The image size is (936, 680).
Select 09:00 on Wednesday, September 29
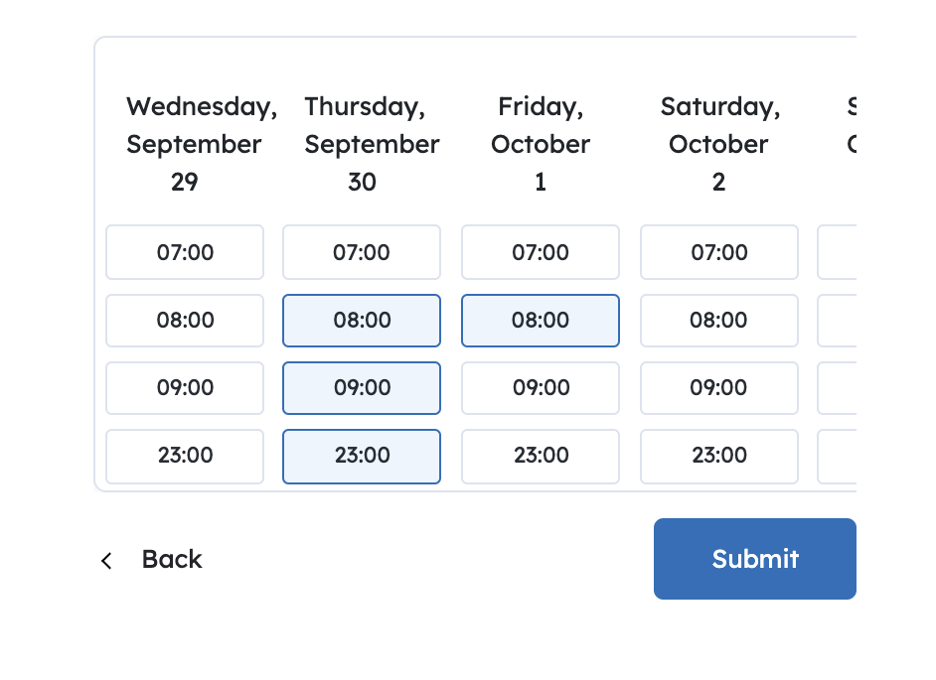tap(185, 388)
